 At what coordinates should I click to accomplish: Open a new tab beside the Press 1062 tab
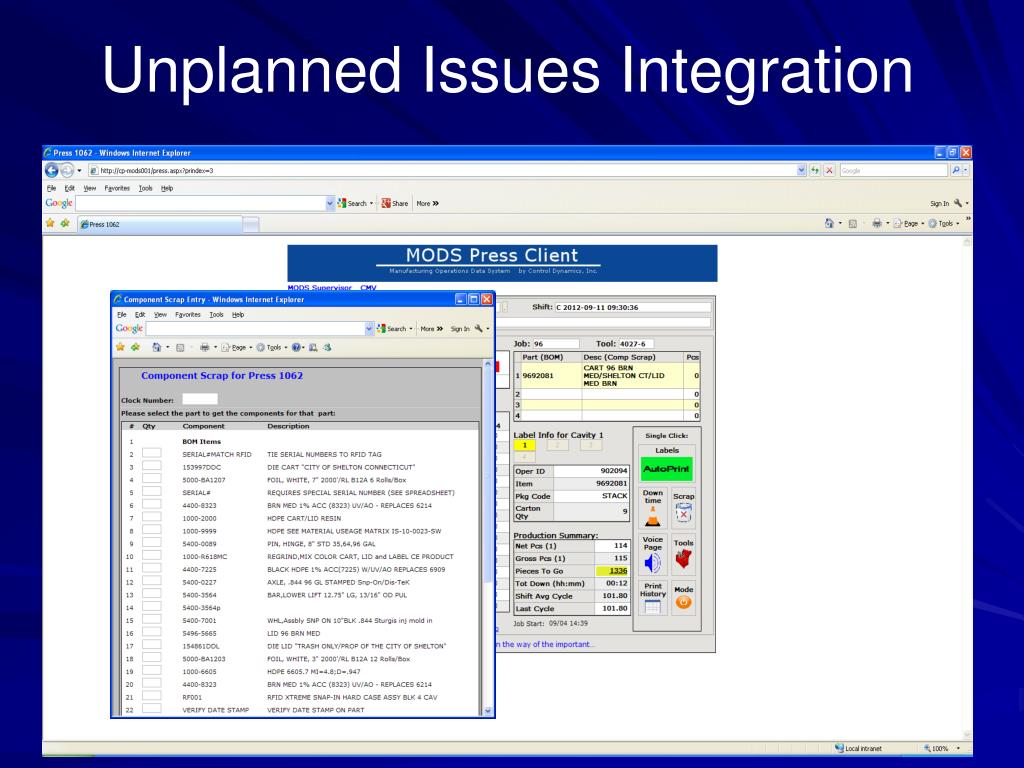(251, 225)
